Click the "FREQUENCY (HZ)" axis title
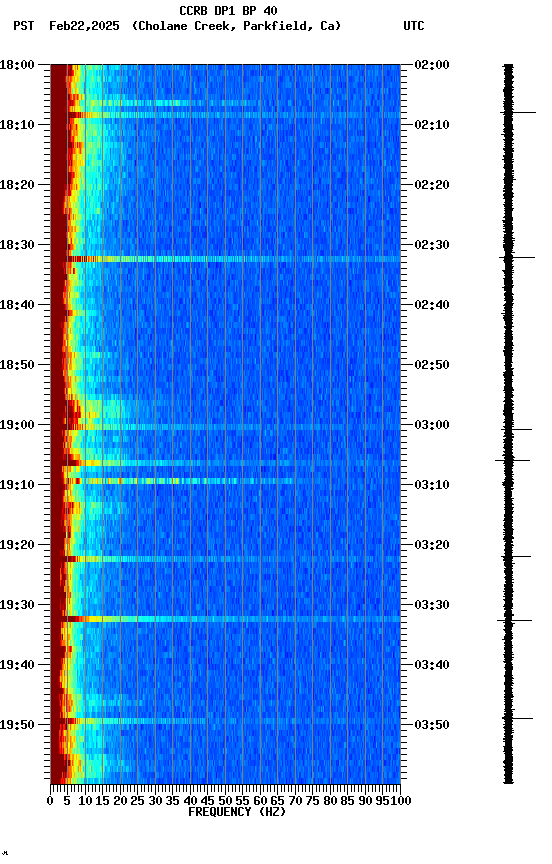Viewport: 552px width, 864px height. tap(237, 812)
